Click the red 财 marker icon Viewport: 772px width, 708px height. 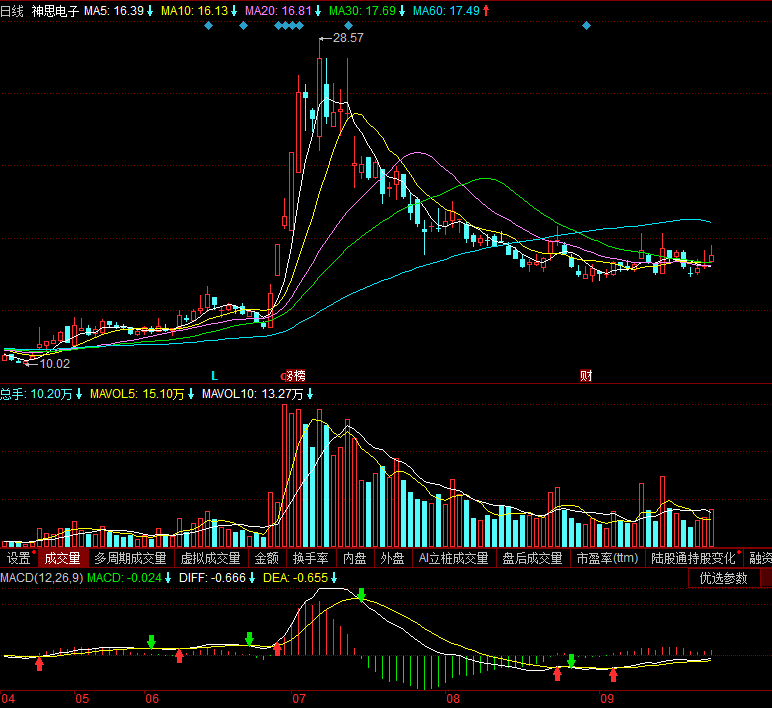click(586, 376)
